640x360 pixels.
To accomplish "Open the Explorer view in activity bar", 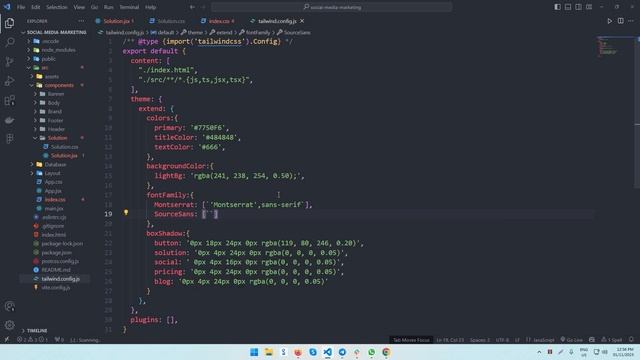I will pos(9,23).
